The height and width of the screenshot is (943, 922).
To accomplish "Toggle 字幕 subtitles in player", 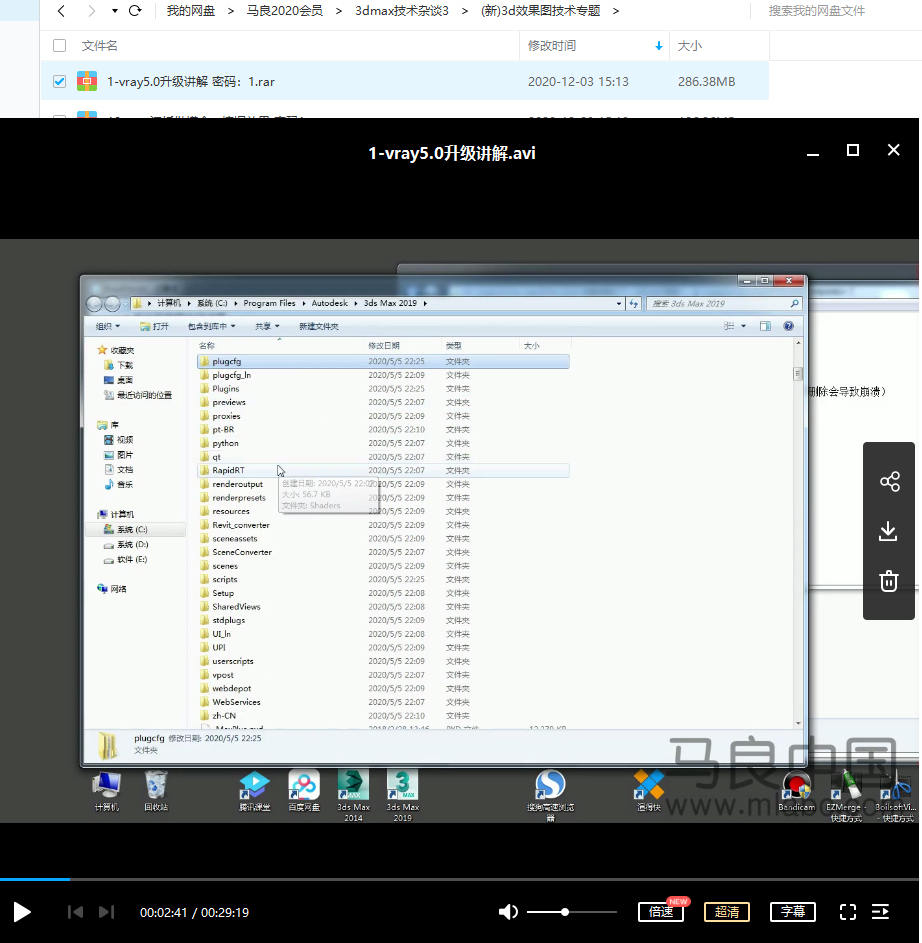I will pos(792,912).
